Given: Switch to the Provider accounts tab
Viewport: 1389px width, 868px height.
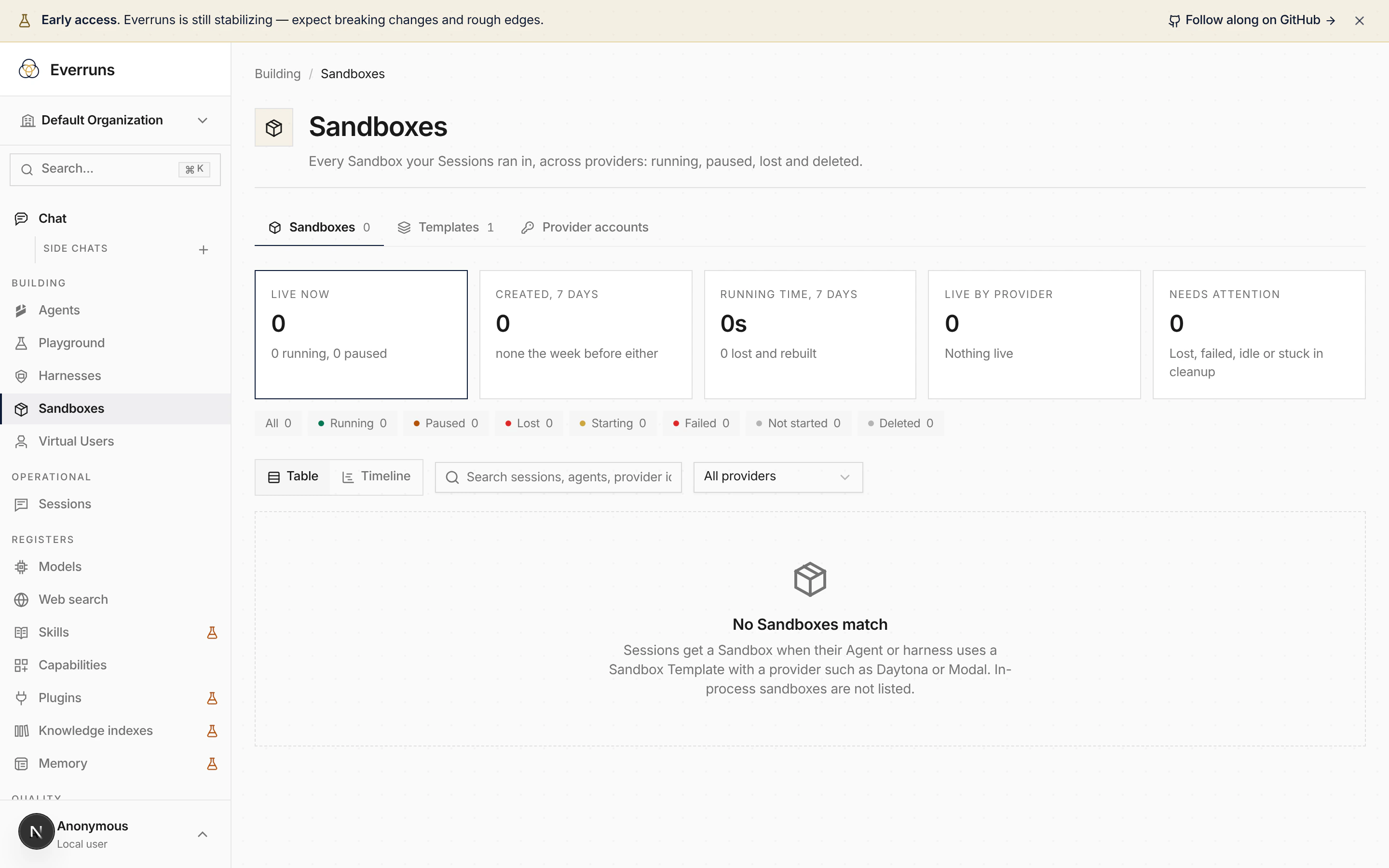Looking at the screenshot, I should pyautogui.click(x=585, y=227).
